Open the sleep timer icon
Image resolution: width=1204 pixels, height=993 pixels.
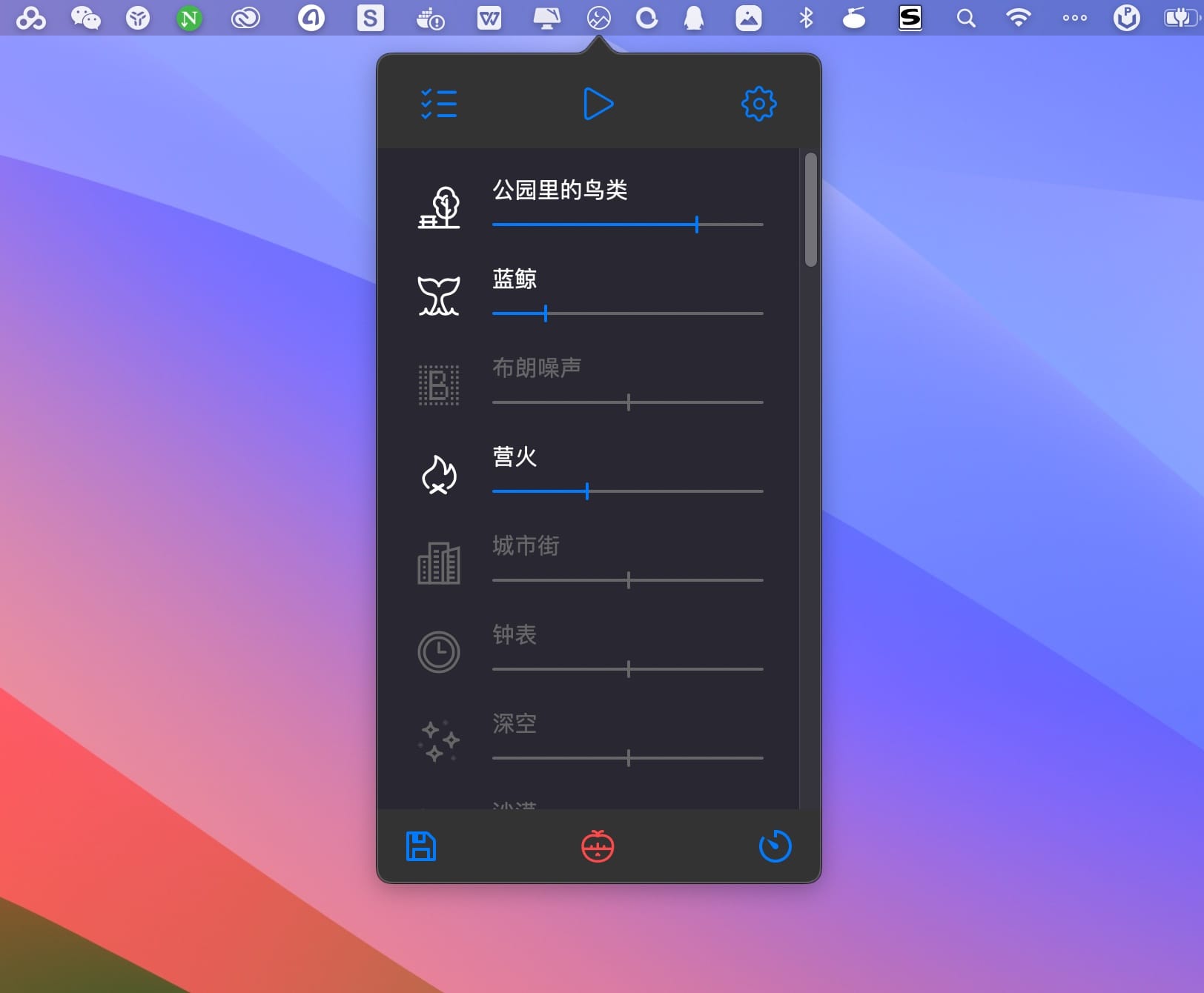click(775, 846)
